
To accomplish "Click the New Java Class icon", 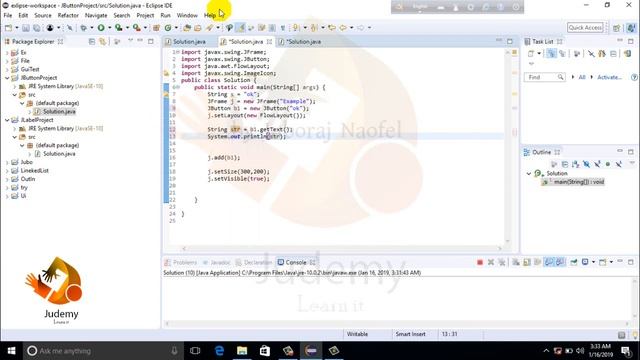I will pos(168,28).
